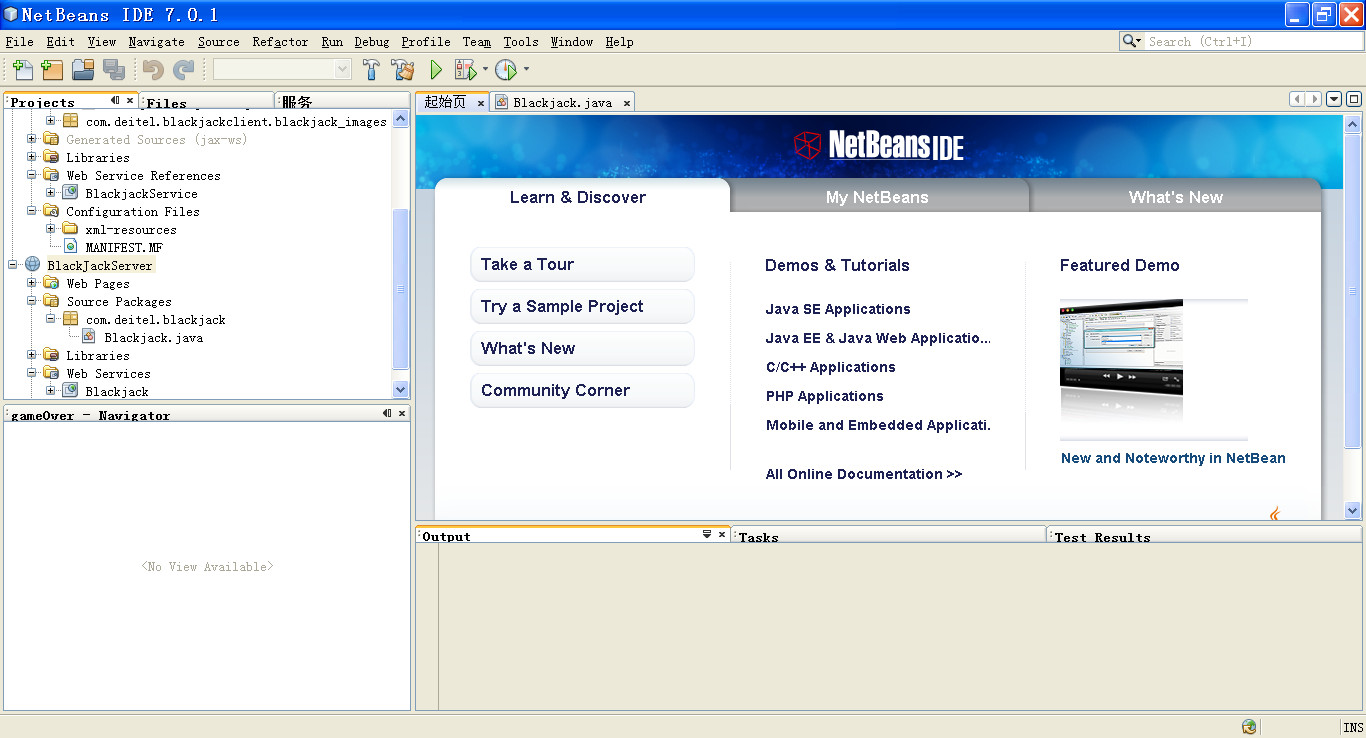Collapse the Configuration Files node
The width and height of the screenshot is (1366, 738).
tap(31, 211)
